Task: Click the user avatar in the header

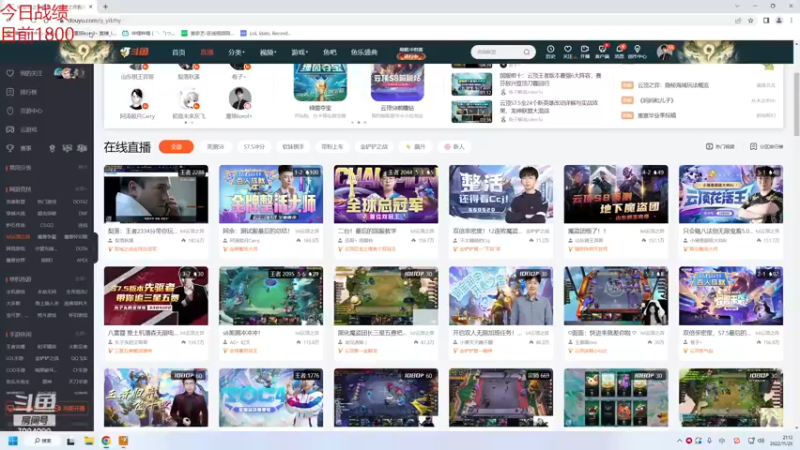Action: coord(664,52)
